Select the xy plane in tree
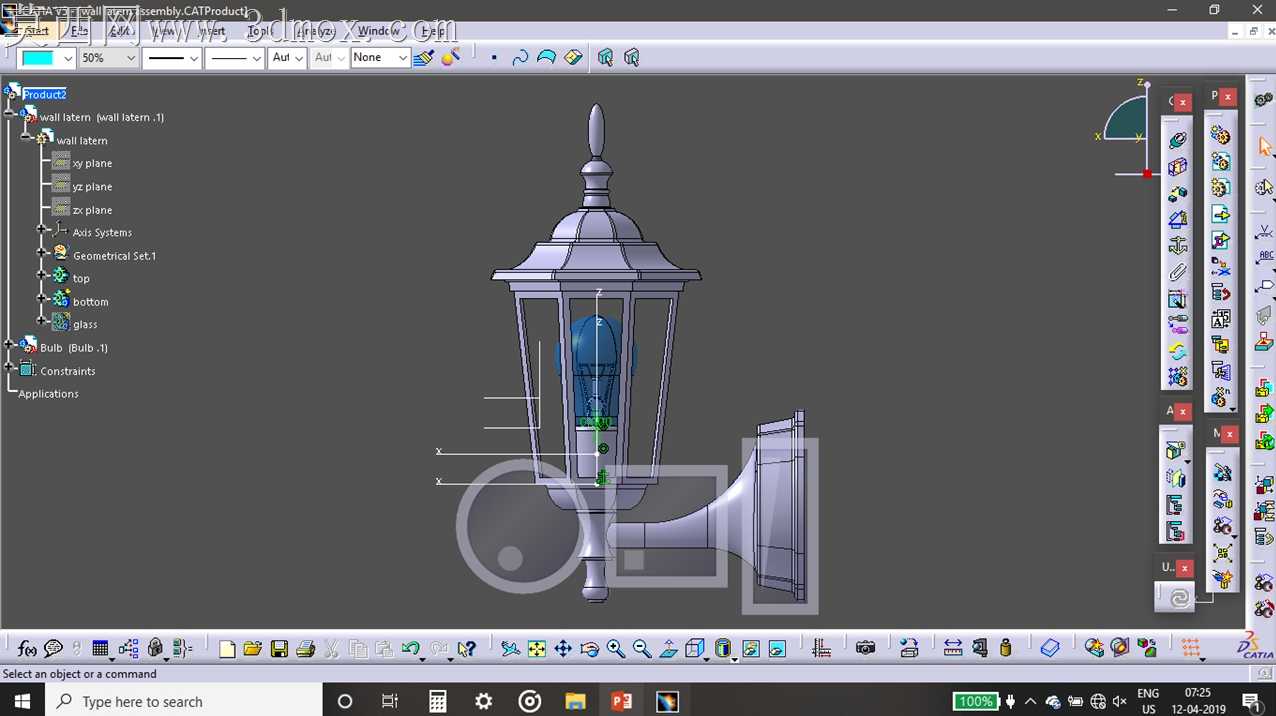Viewport: 1276px width, 716px height. click(x=92, y=163)
